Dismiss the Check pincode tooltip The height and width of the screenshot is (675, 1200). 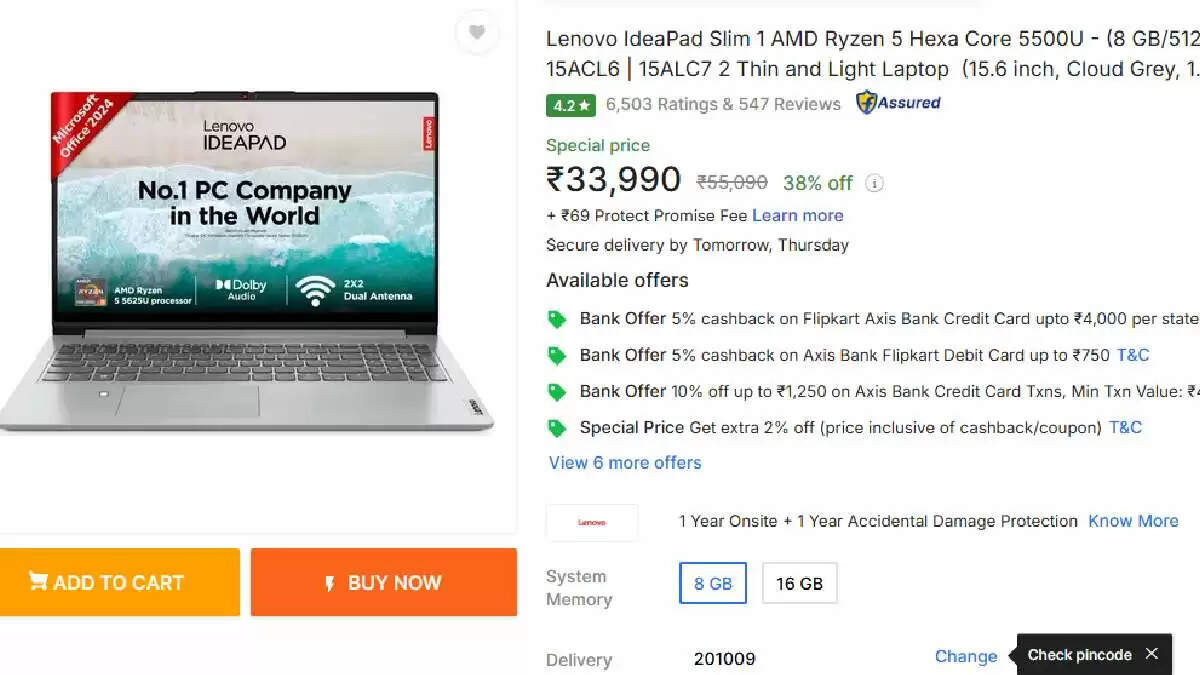(1152, 654)
